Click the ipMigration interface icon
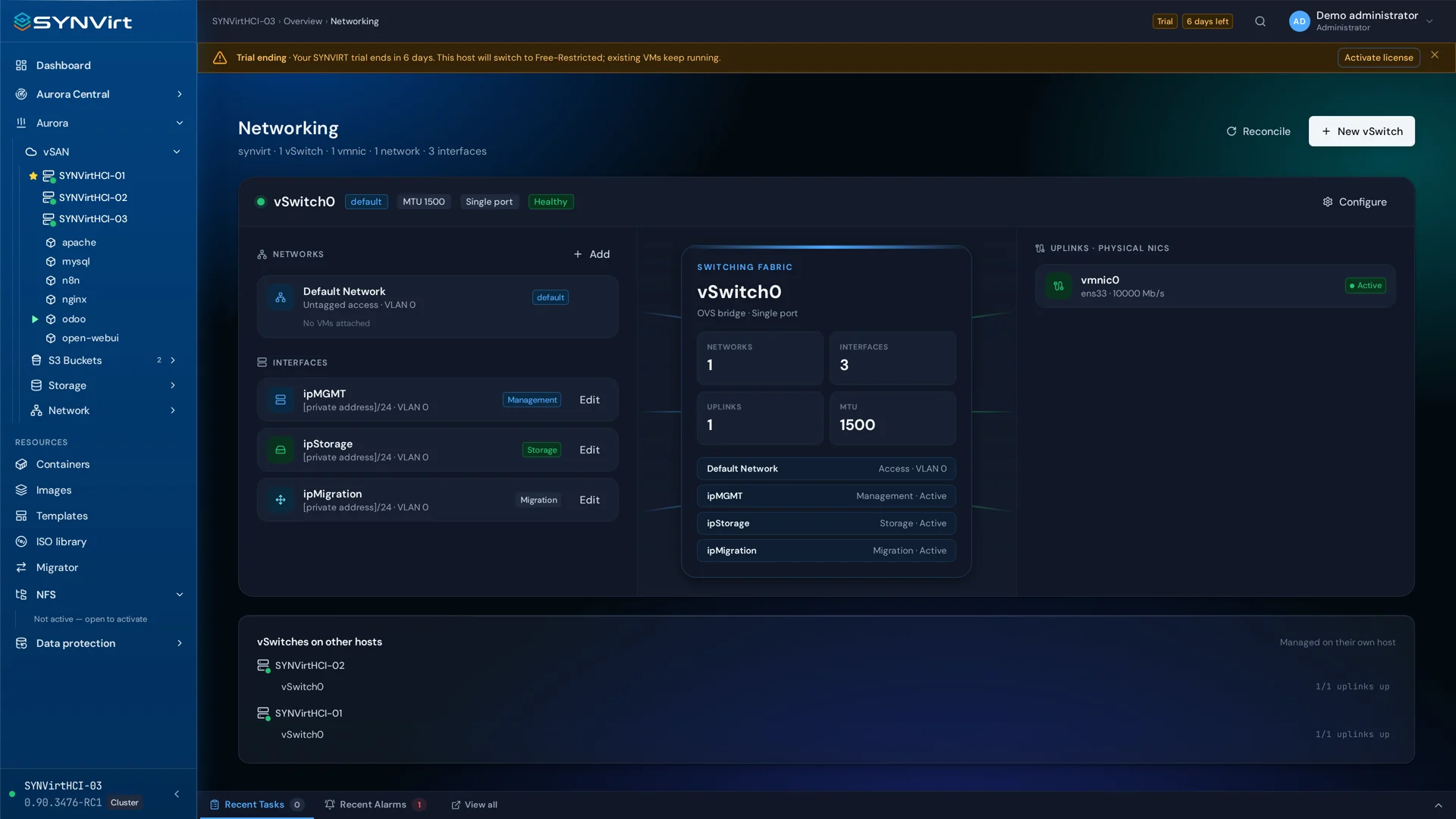Screen dimensions: 1456x819 (281, 500)
